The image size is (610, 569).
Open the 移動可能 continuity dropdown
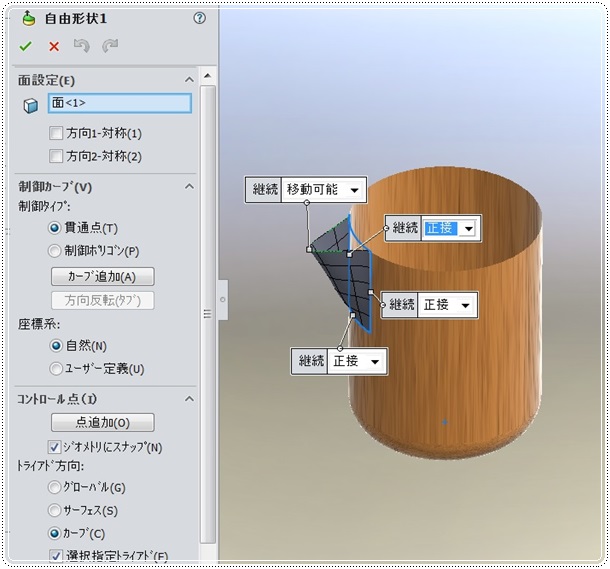tap(354, 190)
